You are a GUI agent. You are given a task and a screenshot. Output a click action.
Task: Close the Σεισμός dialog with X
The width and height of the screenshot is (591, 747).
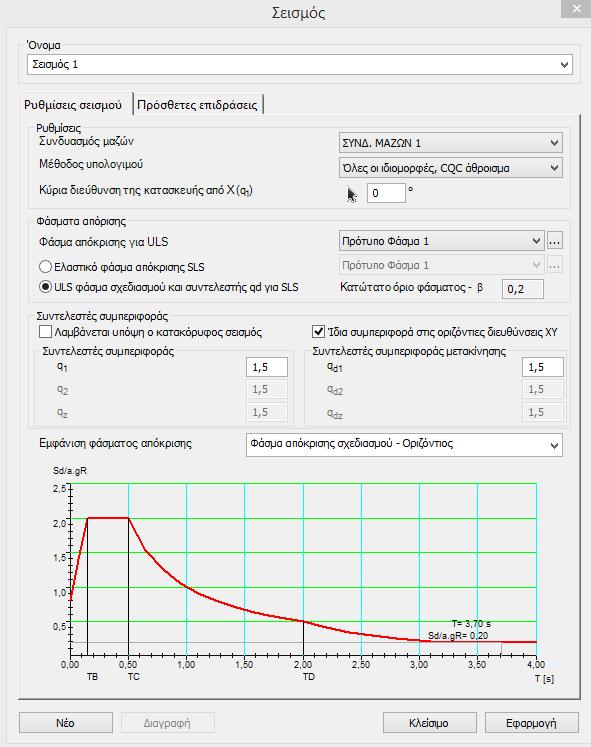pyautogui.click(x=576, y=9)
